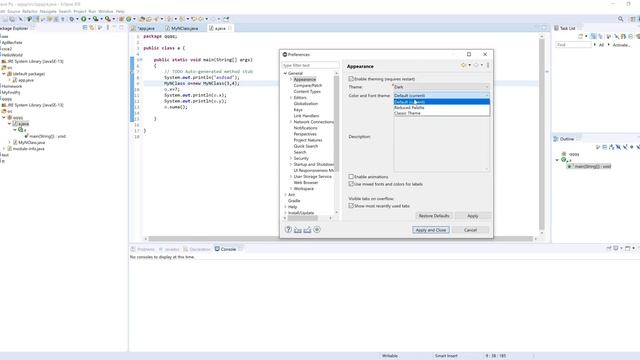Open the toolbar Search magnifier on right
Screen dimensions: 640x360
(620, 19)
